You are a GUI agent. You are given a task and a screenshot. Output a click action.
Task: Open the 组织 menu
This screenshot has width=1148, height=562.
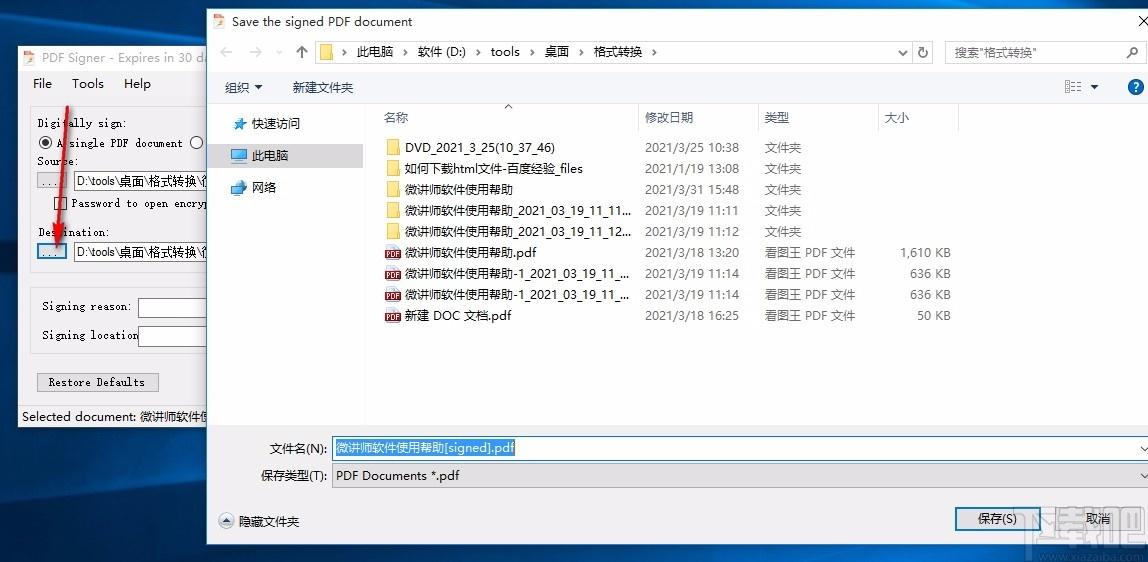243,88
